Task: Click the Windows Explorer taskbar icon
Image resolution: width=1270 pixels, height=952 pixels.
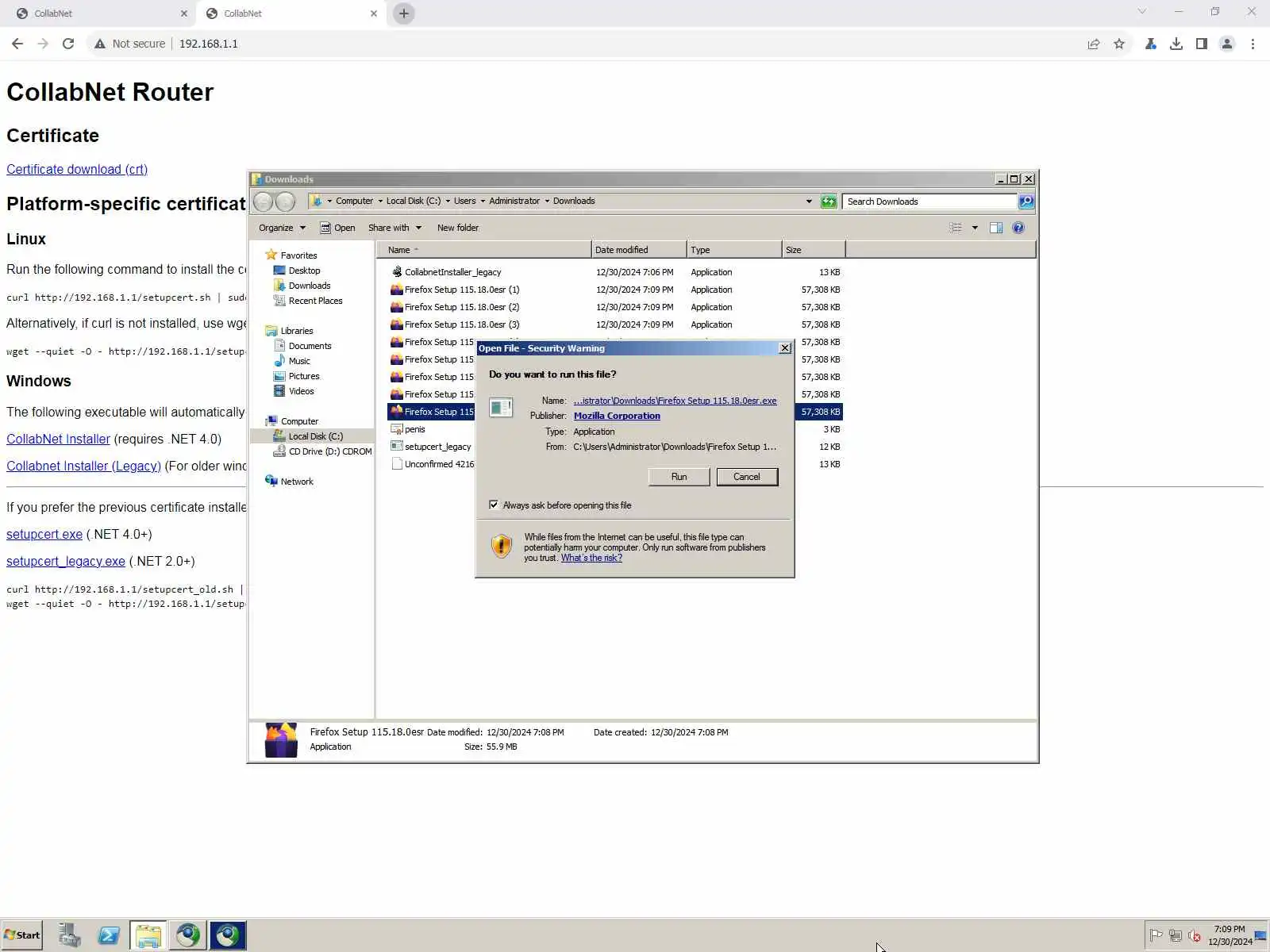Action: tap(148, 935)
